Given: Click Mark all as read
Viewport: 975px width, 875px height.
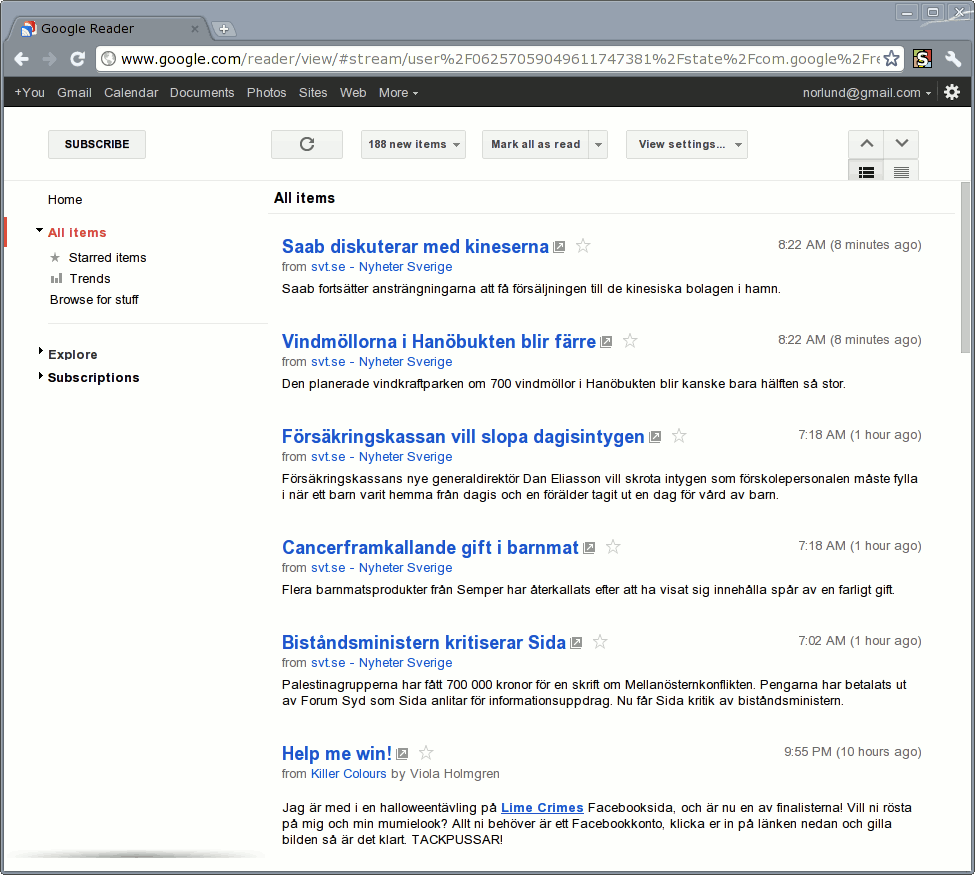Looking at the screenshot, I should 535,144.
